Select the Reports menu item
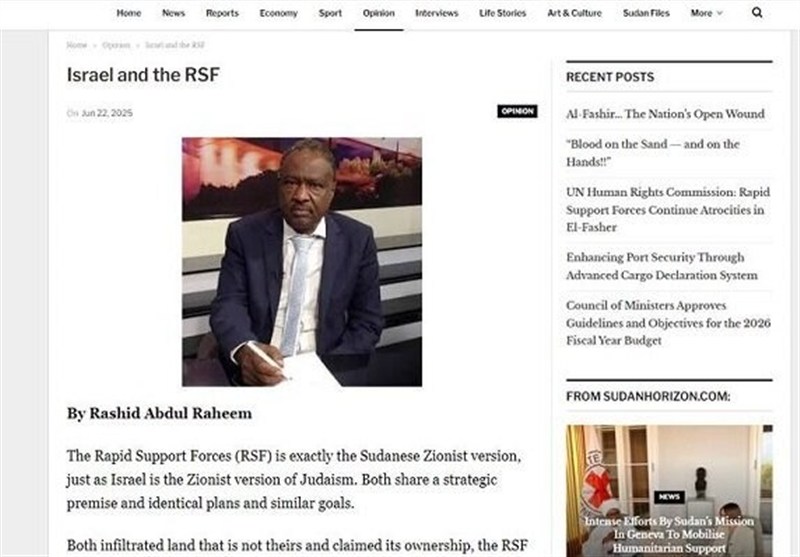Image resolution: width=800 pixels, height=557 pixels. pyautogui.click(x=222, y=13)
